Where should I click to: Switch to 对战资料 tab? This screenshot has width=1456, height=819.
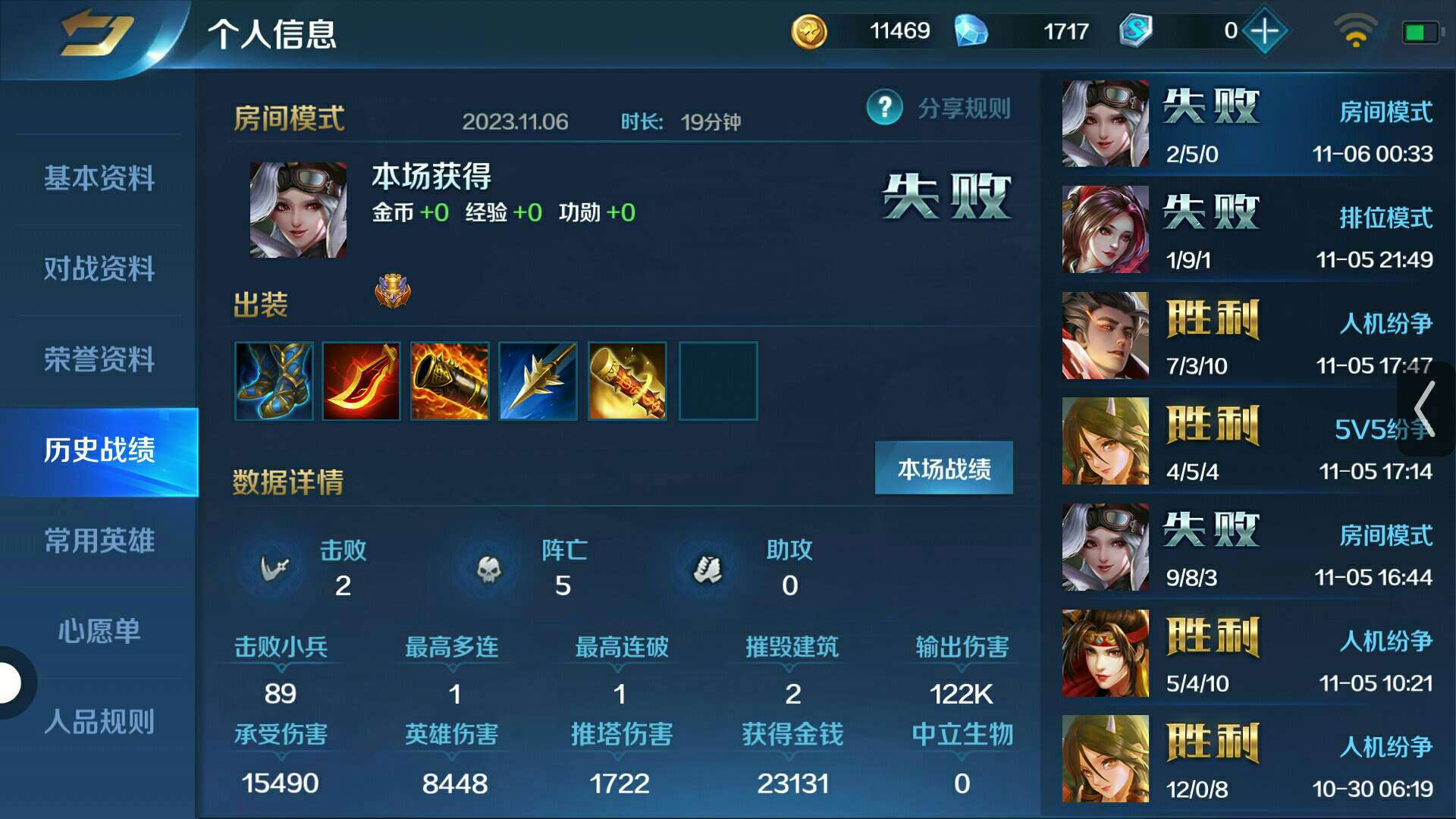[99, 269]
